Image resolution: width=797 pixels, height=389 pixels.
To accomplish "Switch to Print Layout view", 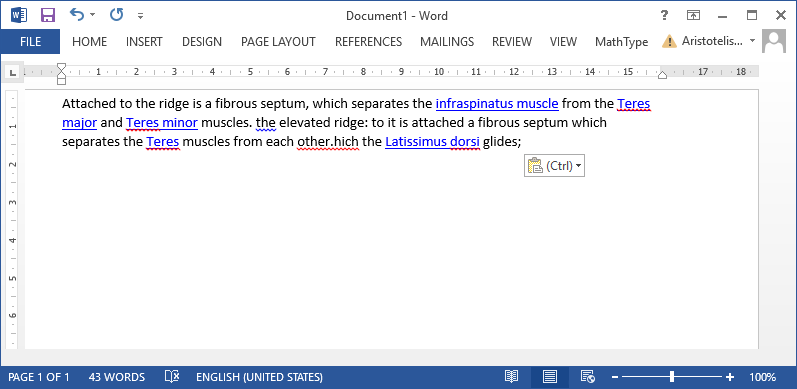I will click(x=549, y=377).
